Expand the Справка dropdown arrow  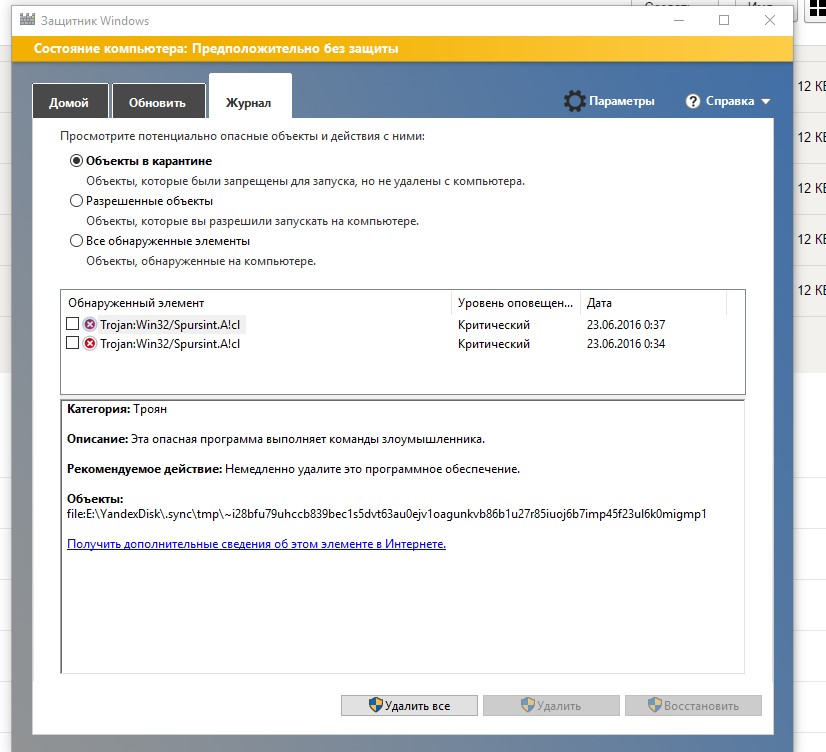point(765,102)
